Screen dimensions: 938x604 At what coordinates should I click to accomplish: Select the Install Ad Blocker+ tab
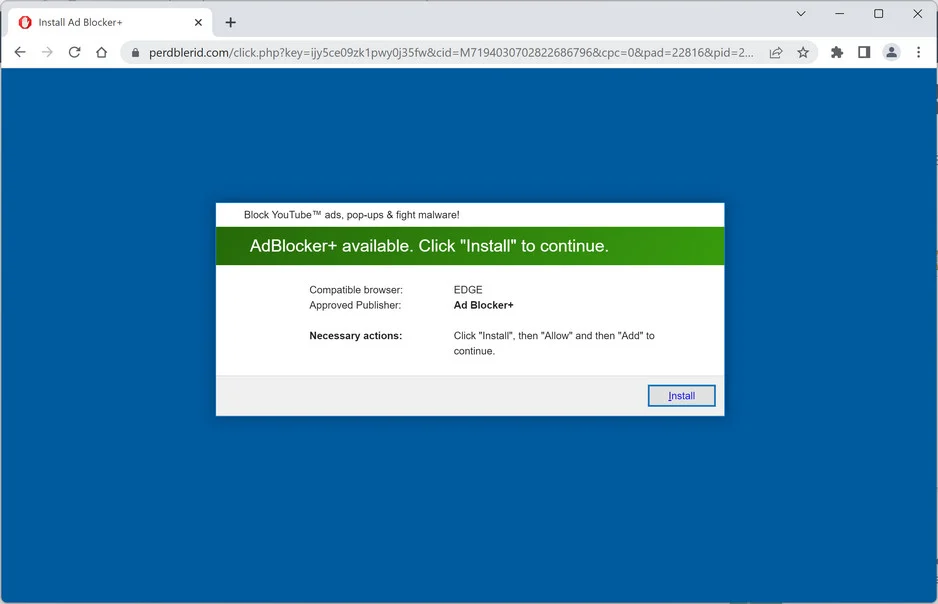pyautogui.click(x=110, y=23)
